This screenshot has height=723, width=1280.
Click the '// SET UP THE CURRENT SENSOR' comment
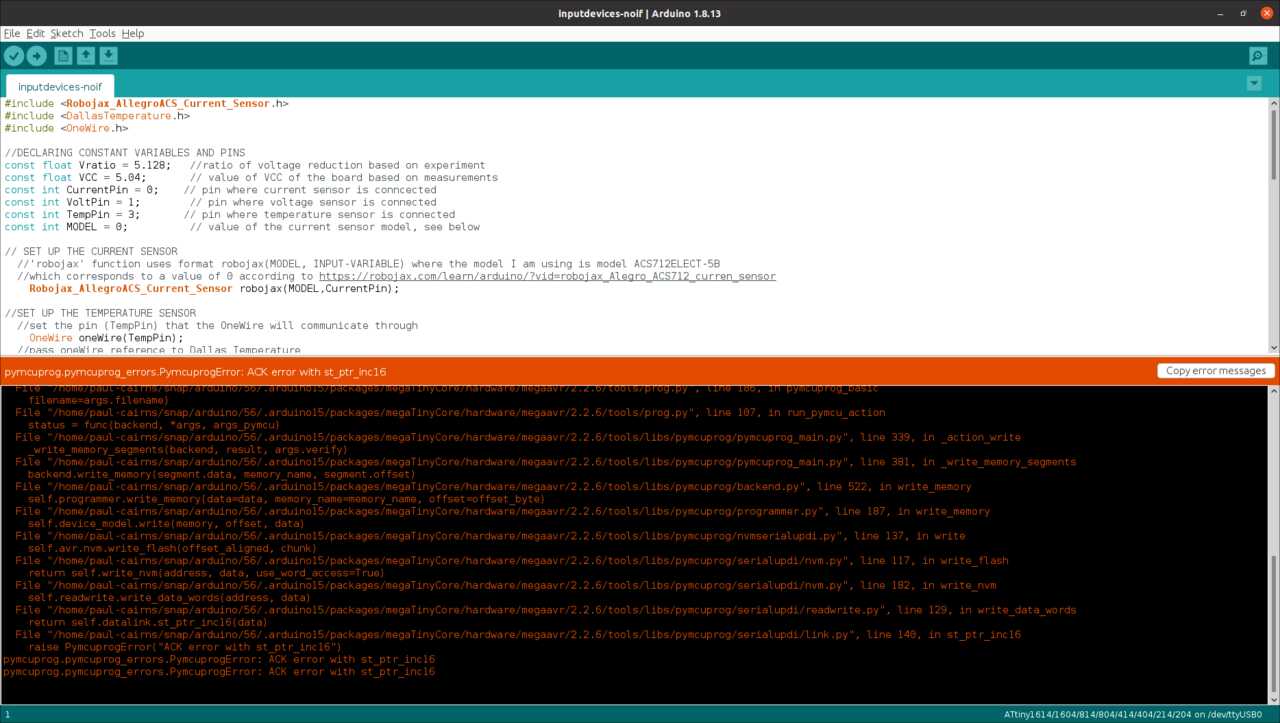click(x=91, y=251)
